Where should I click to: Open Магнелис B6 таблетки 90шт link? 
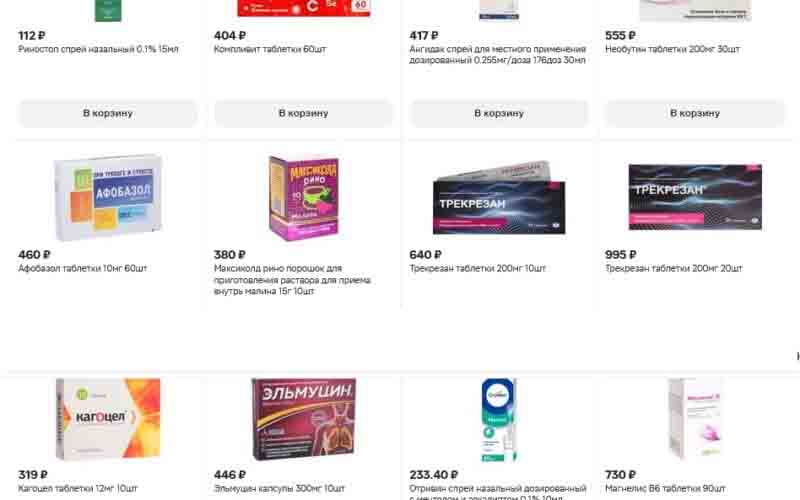tap(665, 488)
